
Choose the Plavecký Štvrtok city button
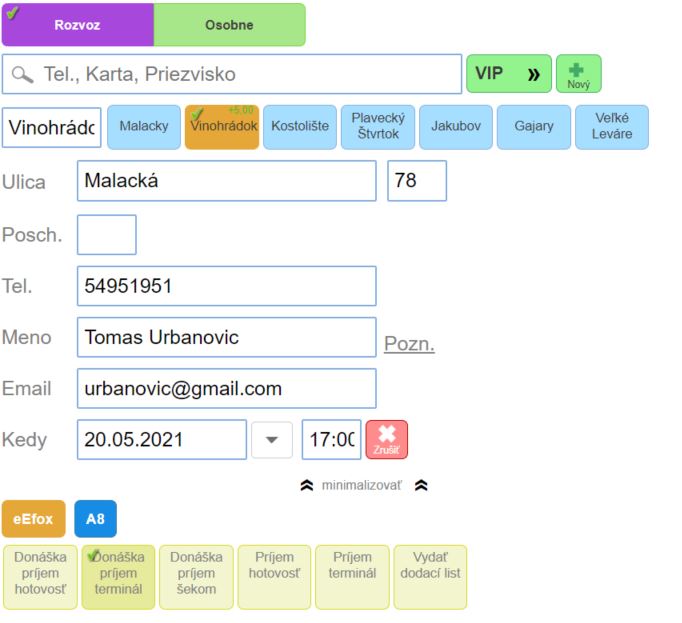pyautogui.click(x=377, y=127)
